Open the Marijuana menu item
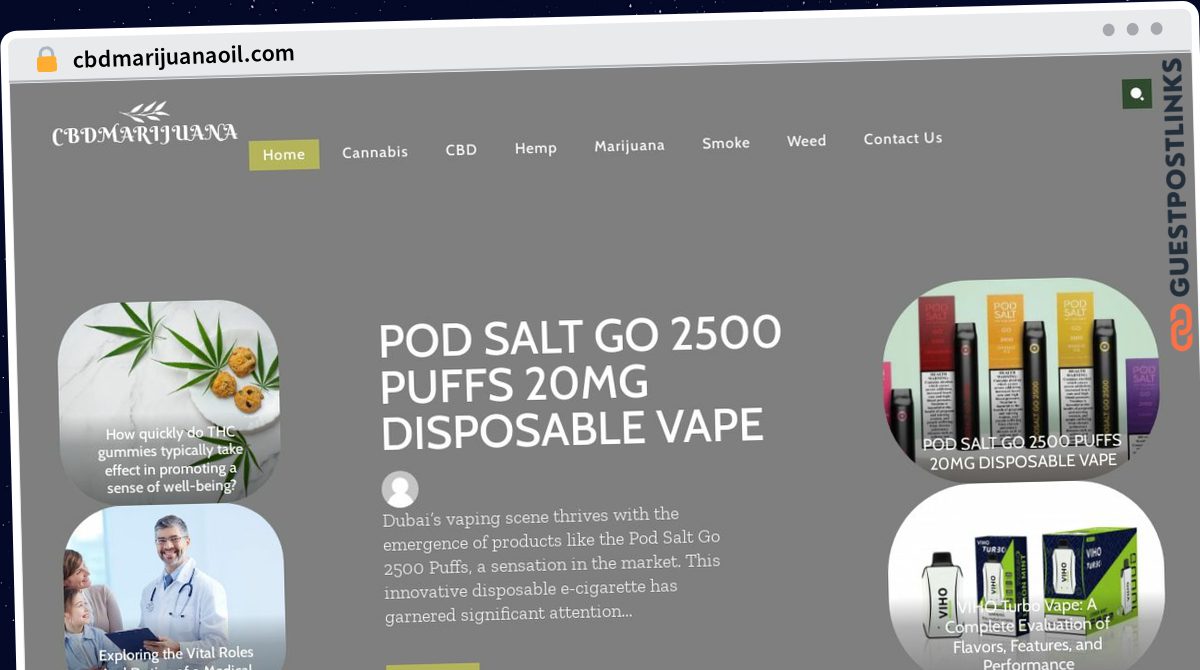The height and width of the screenshot is (670, 1200). [629, 146]
